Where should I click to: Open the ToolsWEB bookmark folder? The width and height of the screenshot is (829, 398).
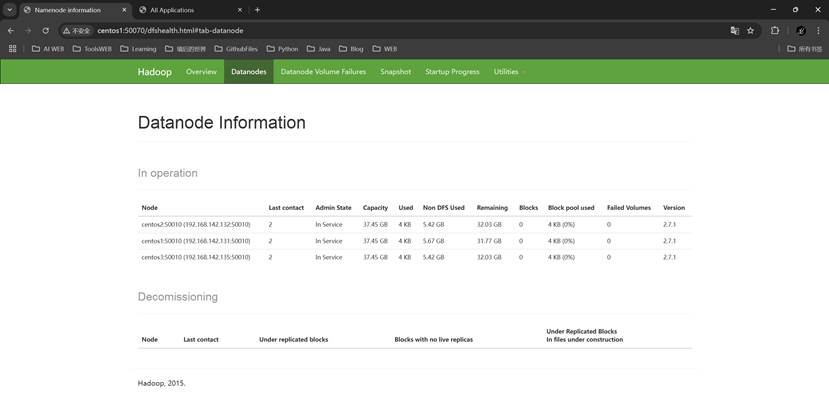(x=92, y=49)
